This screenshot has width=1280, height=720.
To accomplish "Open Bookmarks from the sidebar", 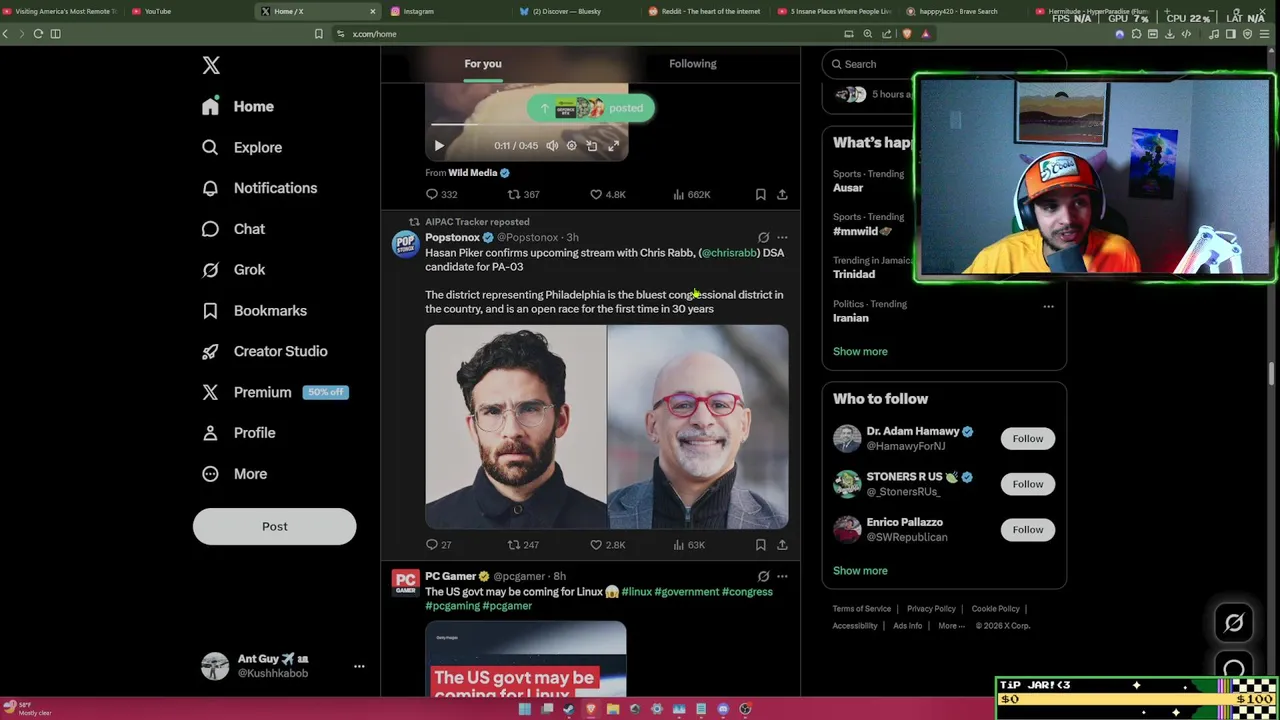I will tap(254, 311).
